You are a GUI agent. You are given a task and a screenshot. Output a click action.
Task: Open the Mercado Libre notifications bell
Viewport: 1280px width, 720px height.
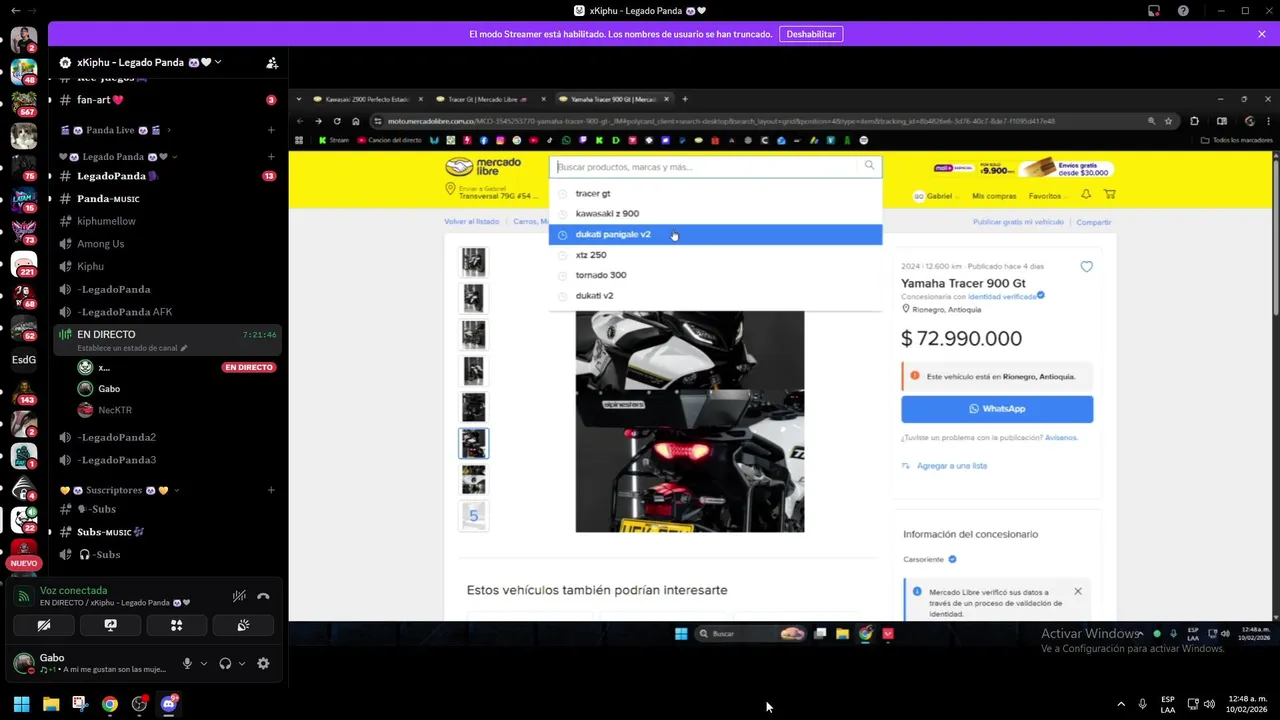(x=1086, y=194)
